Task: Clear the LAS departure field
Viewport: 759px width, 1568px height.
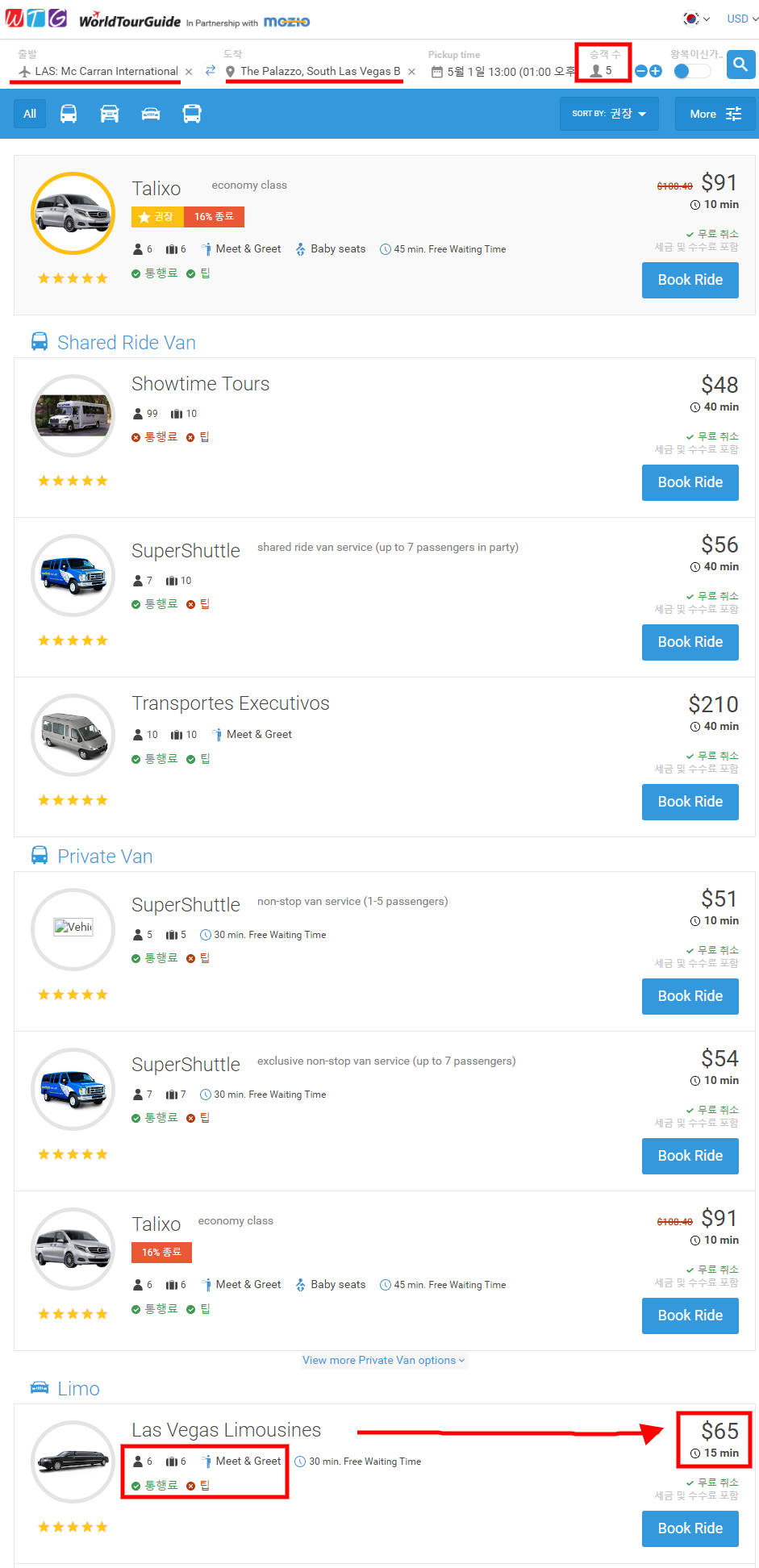Action: tap(189, 72)
